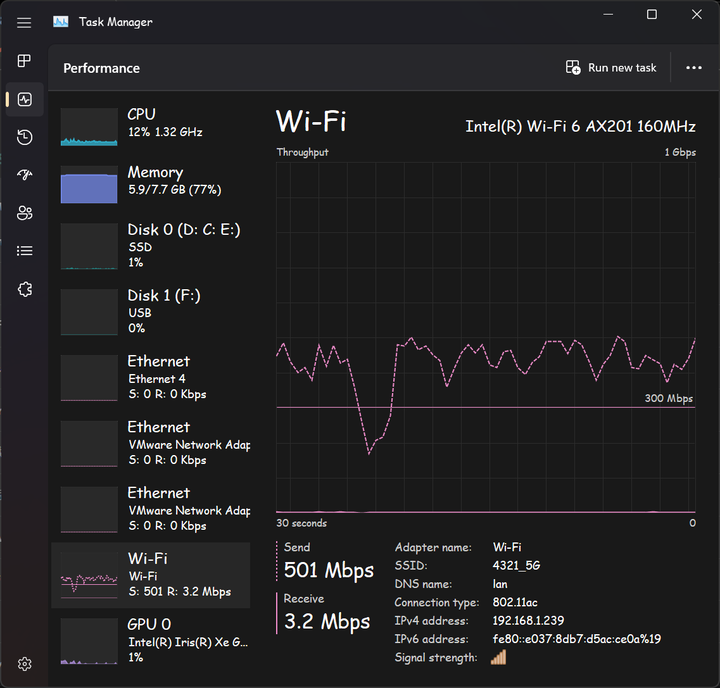Click the Wi-Fi mini throughput graph
The width and height of the screenshot is (720, 688).
pos(89,575)
